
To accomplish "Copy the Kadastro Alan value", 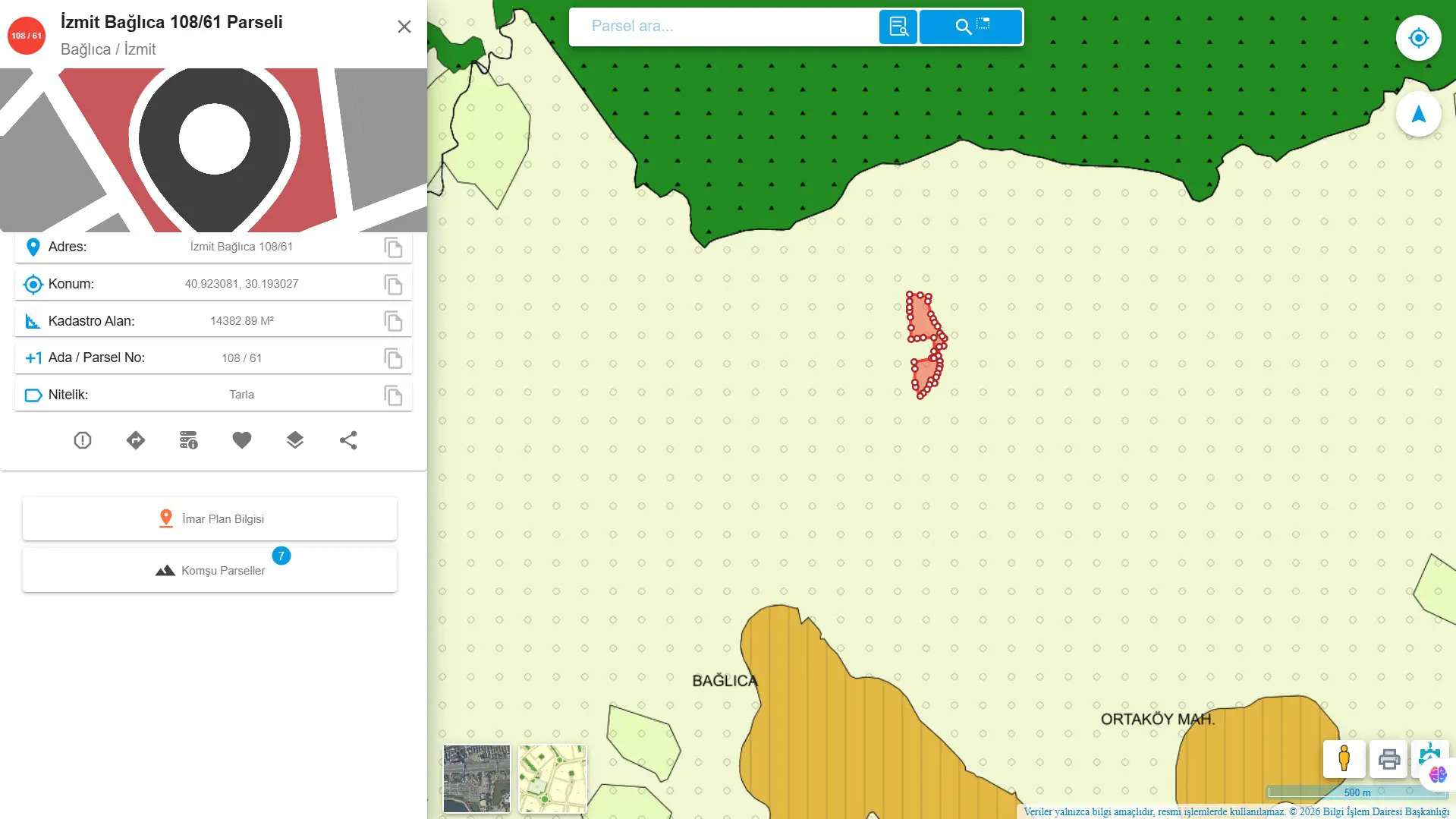I will [x=393, y=321].
